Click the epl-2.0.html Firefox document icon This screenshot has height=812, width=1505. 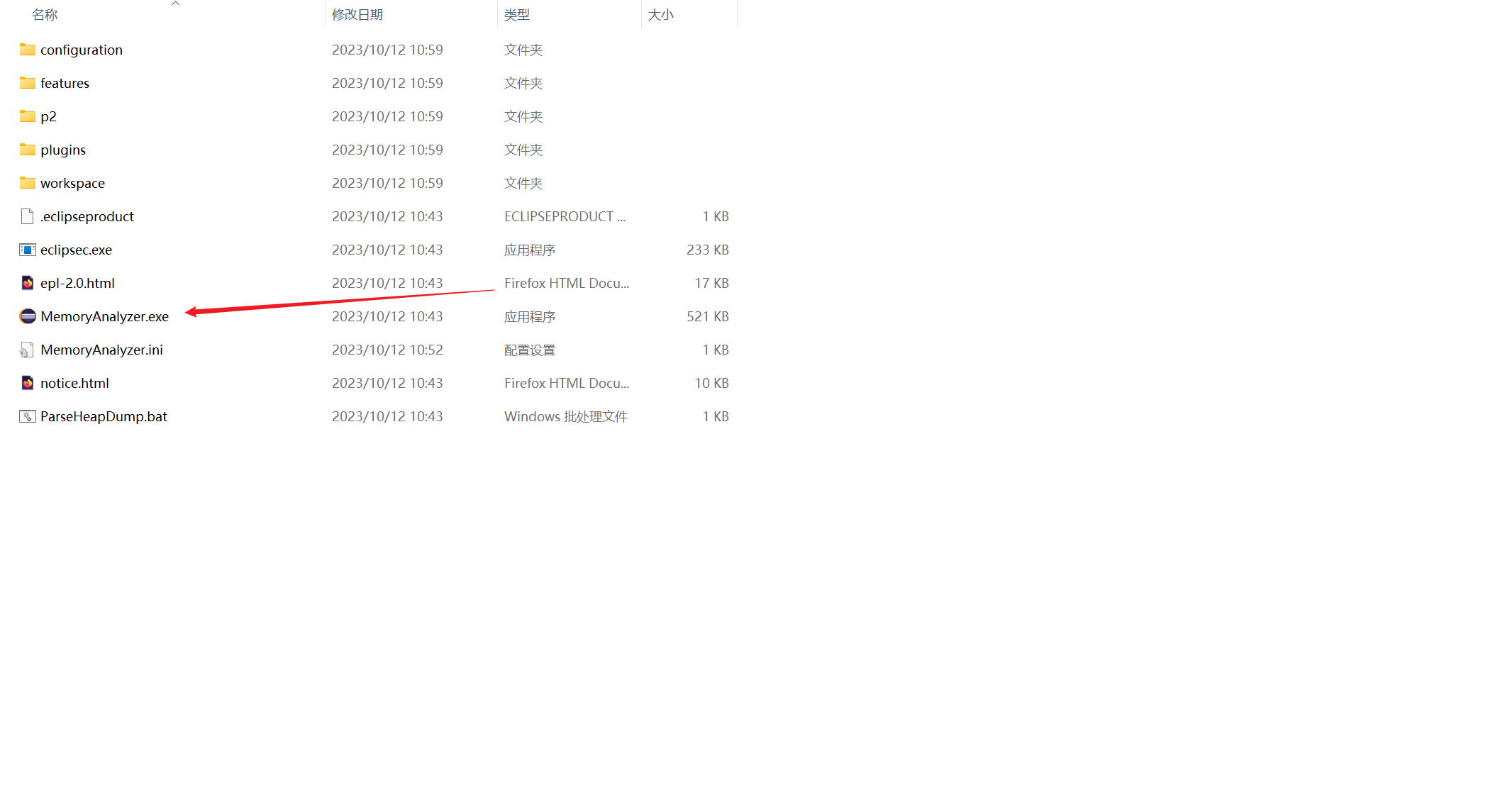coord(27,283)
